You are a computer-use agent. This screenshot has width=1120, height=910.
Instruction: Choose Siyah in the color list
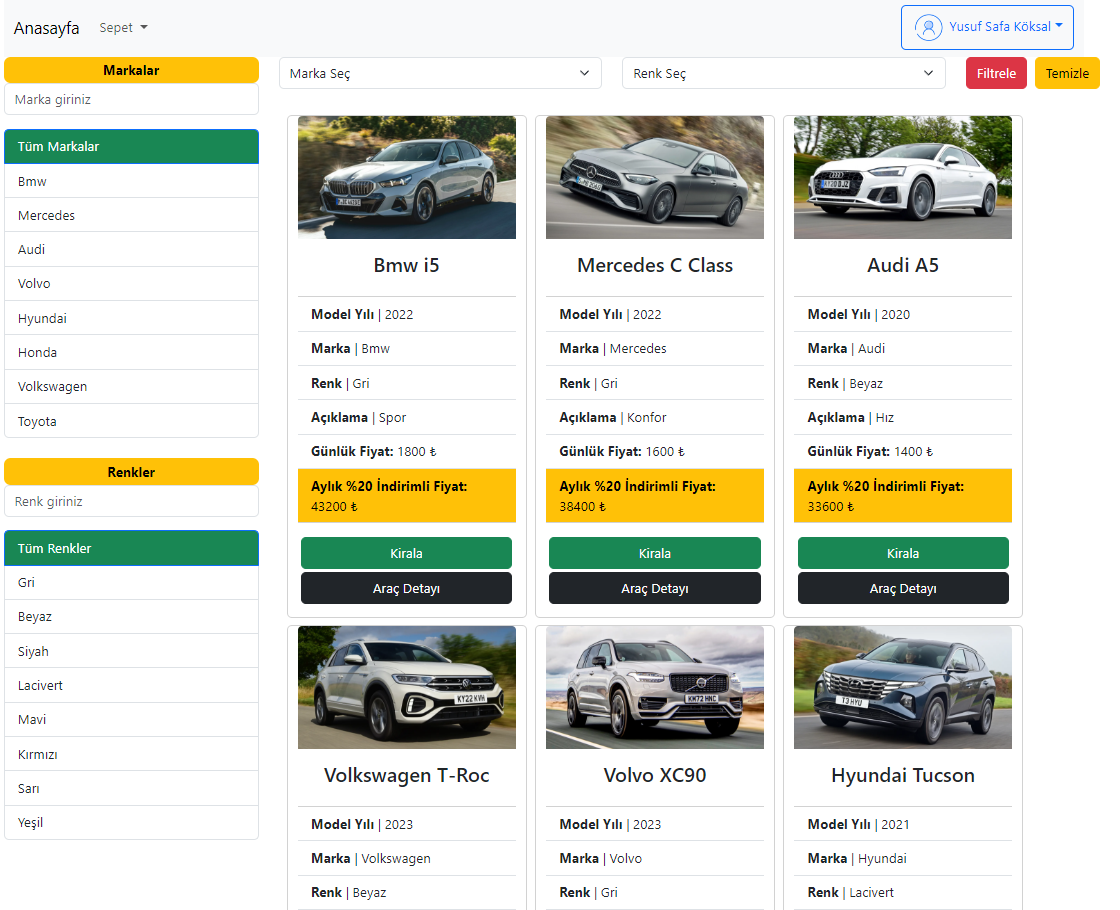pyautogui.click(x=131, y=651)
